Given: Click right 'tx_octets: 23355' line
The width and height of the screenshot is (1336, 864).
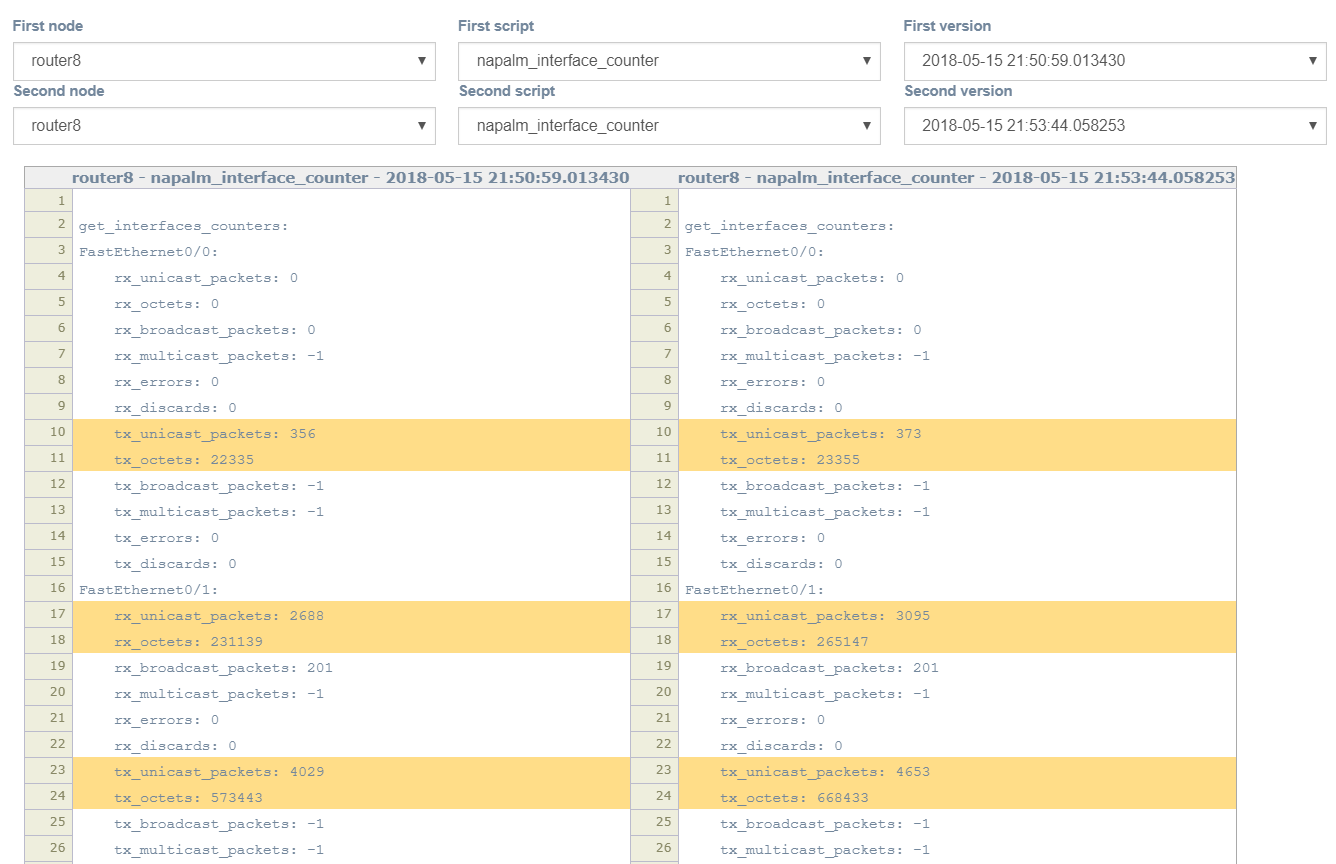Looking at the screenshot, I should tap(957, 459).
